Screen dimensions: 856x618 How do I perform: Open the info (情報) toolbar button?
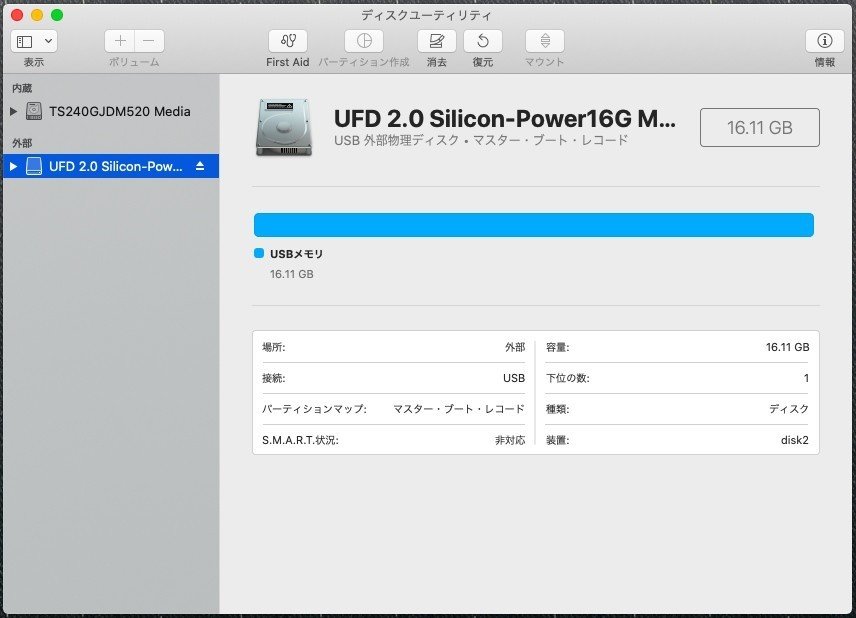[824, 41]
